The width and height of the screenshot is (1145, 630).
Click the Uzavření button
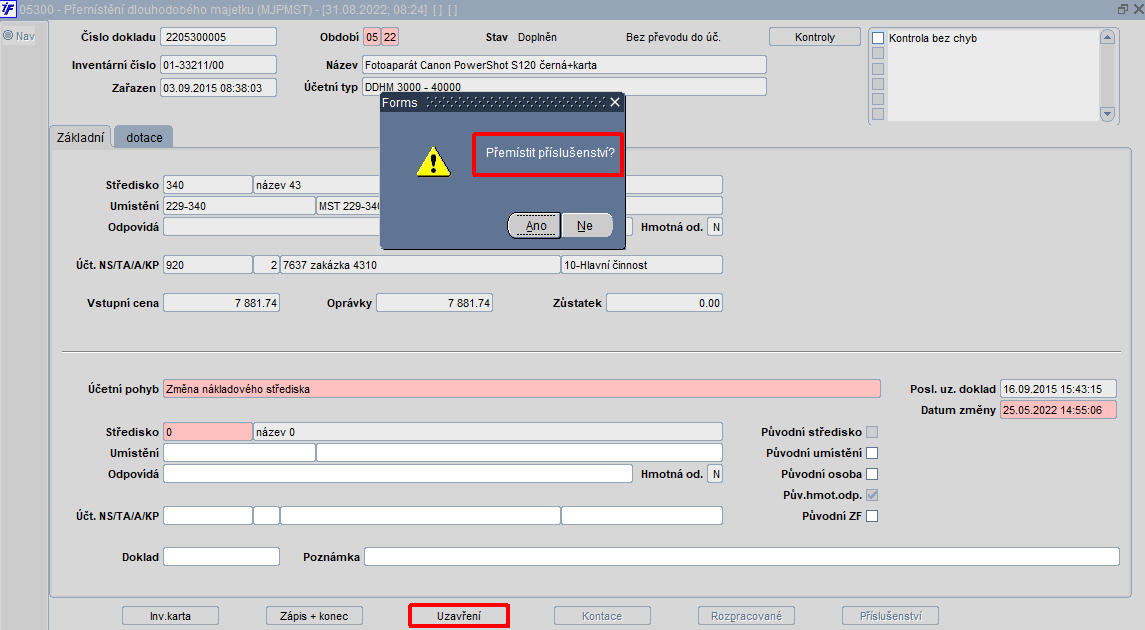pyautogui.click(x=459, y=616)
